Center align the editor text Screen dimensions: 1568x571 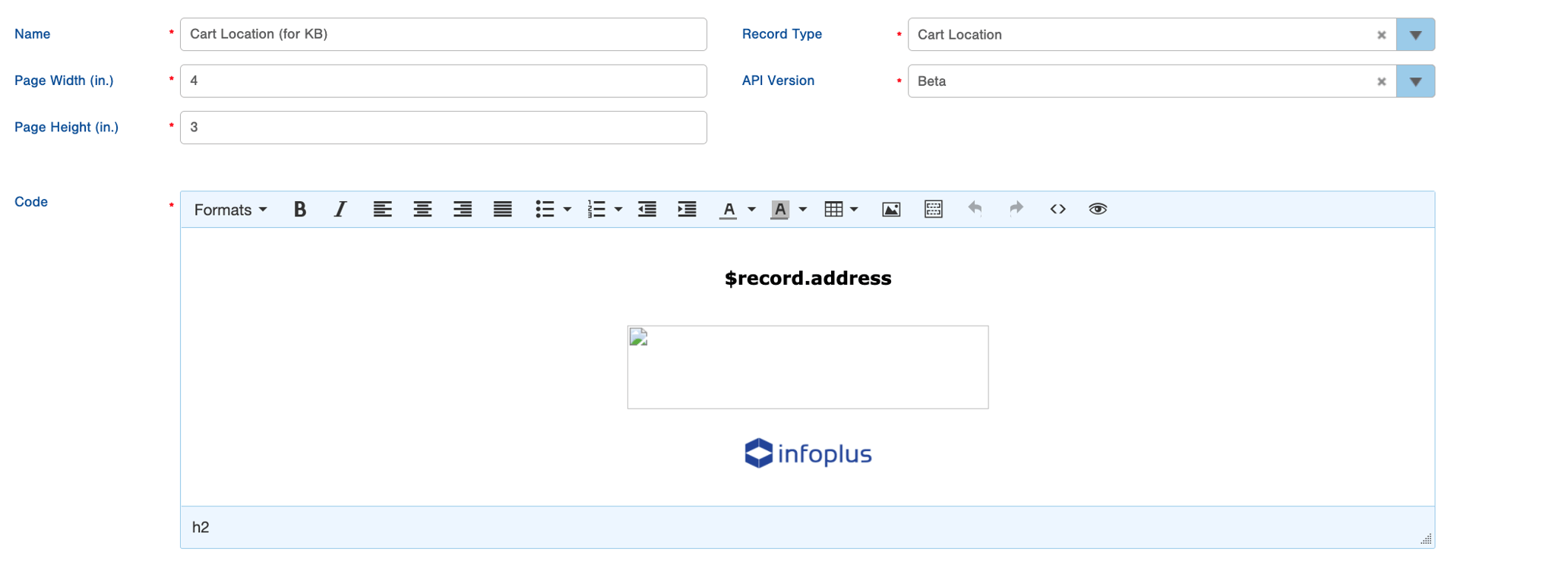(x=422, y=210)
